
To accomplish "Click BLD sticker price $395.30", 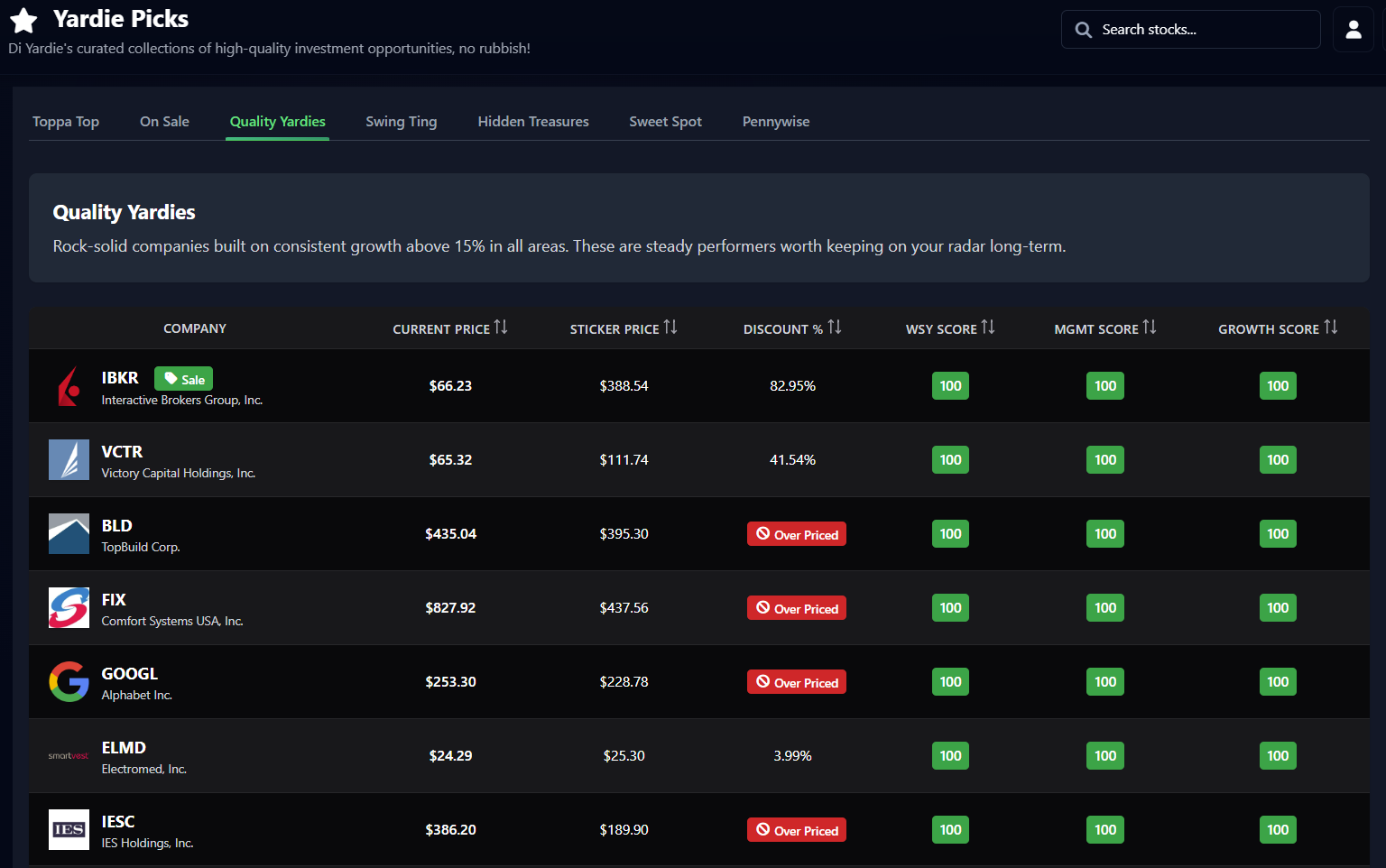I will point(624,534).
